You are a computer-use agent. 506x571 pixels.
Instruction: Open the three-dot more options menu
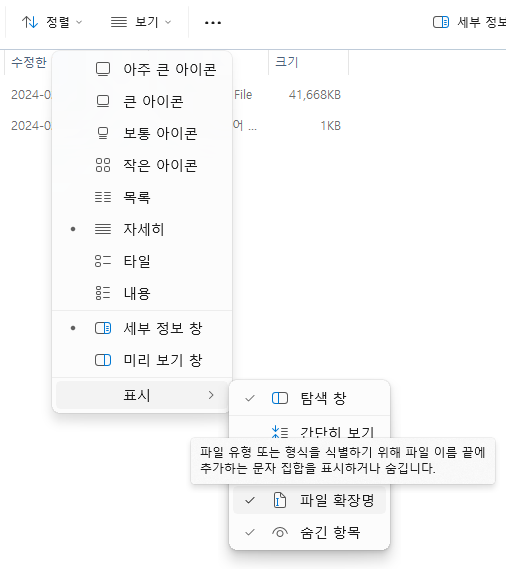click(x=213, y=23)
